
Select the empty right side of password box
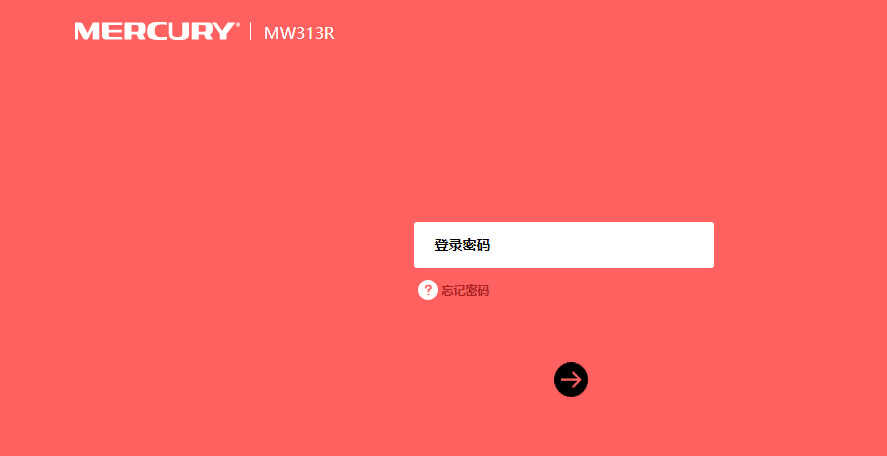(x=600, y=245)
